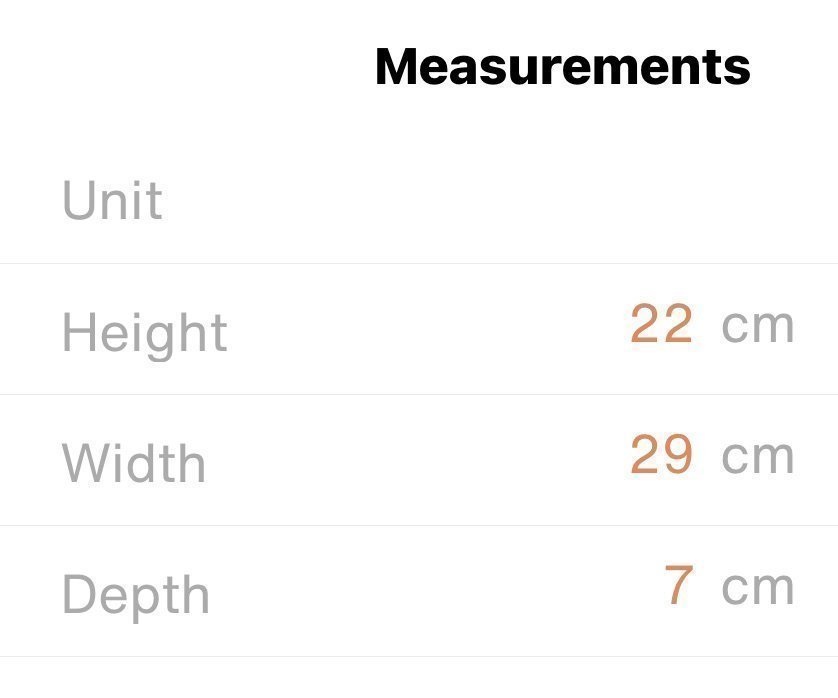Click blank space between Height label and 22
838x698 pixels.
point(420,329)
